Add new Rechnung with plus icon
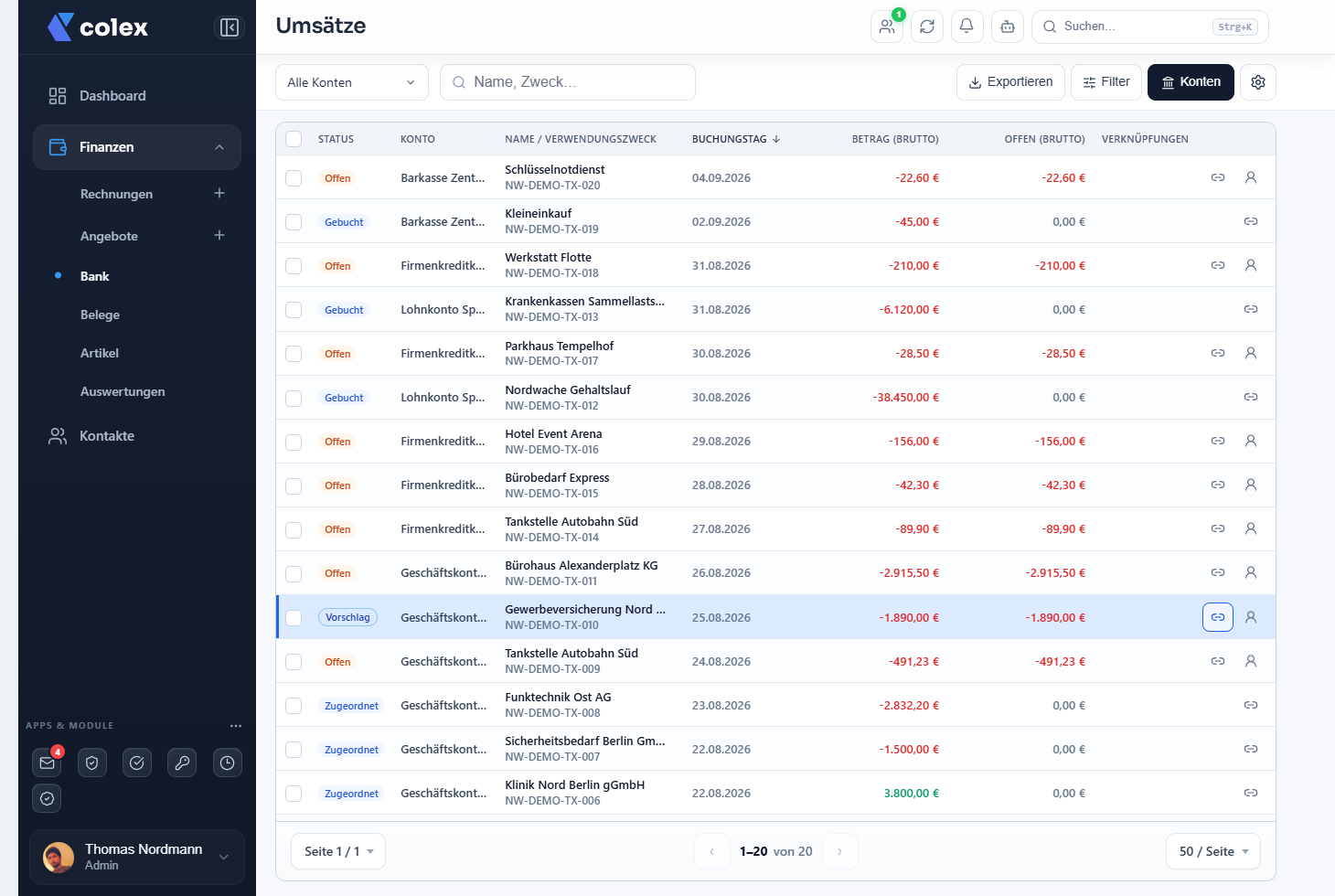Image resolution: width=1335 pixels, height=896 pixels. tap(219, 193)
